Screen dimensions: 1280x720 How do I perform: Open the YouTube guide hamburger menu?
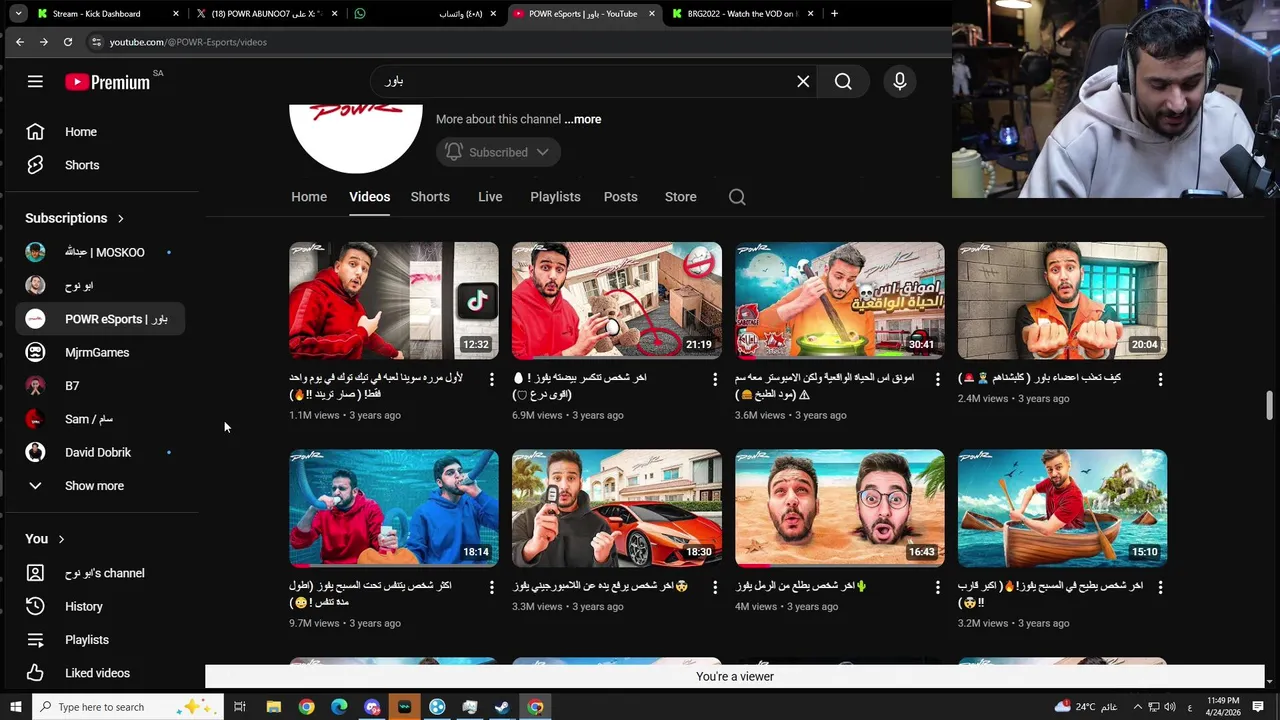click(35, 82)
